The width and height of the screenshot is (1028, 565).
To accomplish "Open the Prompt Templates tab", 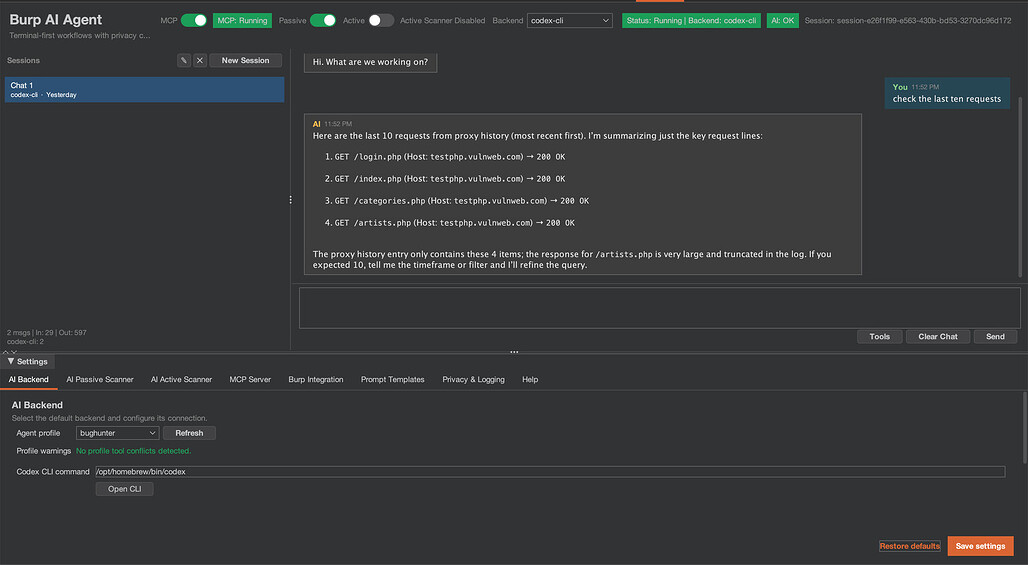I will point(392,380).
